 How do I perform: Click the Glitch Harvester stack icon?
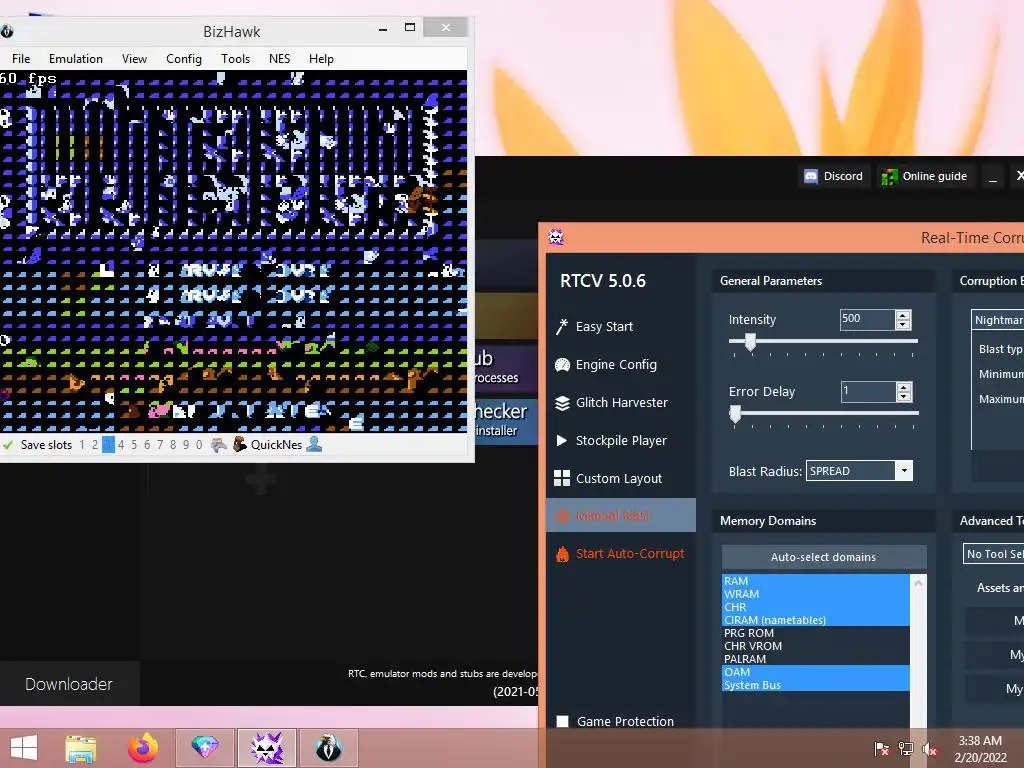[562, 402]
